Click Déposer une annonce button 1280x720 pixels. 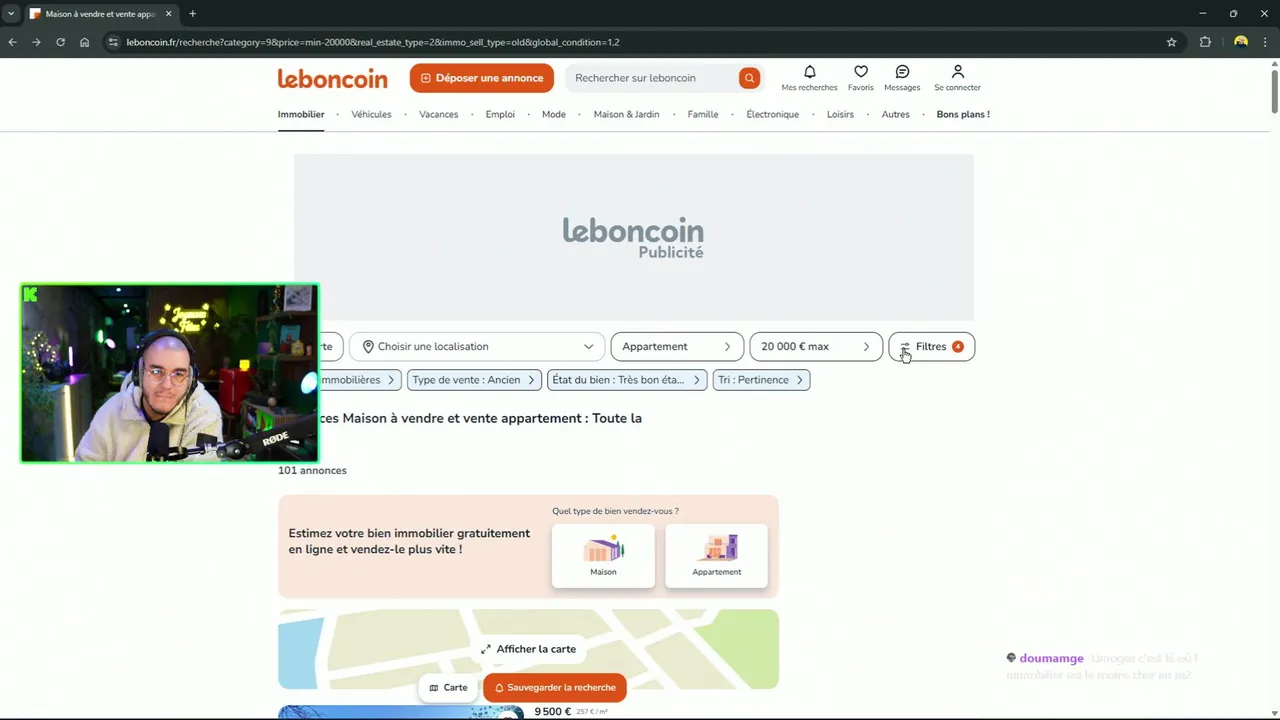[482, 78]
